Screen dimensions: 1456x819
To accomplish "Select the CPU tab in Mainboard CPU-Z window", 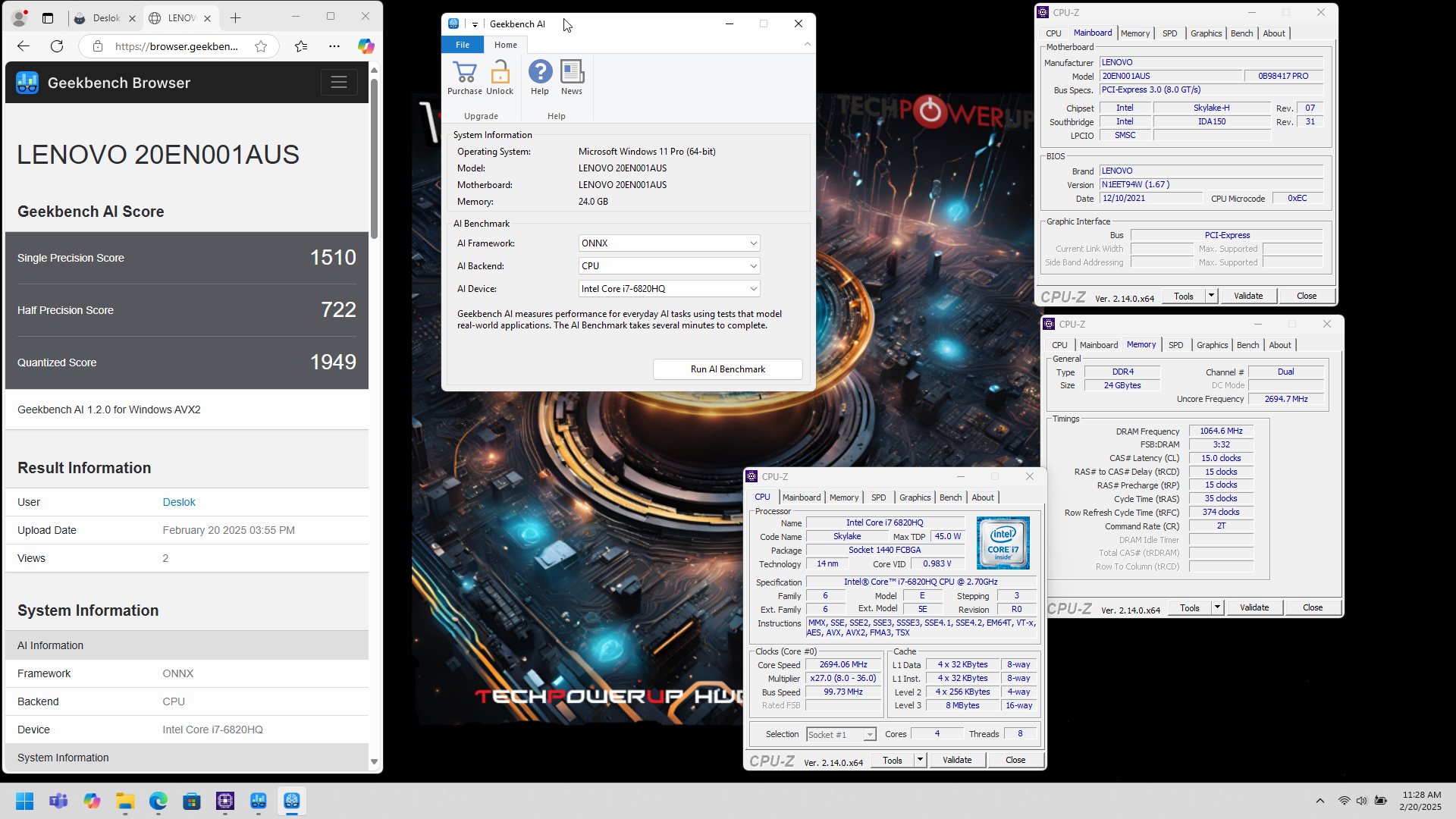I will 1053,33.
